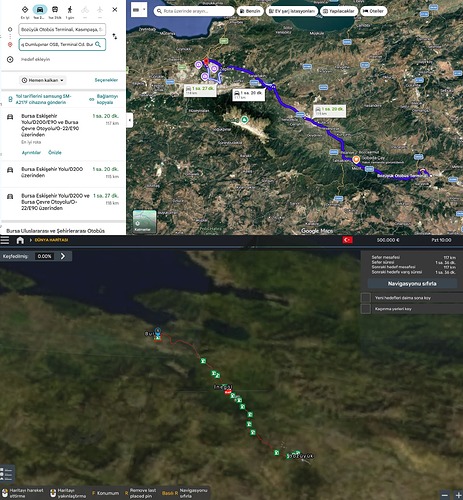Image resolution: width=463 pixels, height=500 pixels.
Task: Open the 'Hemen kalkan' departure time dropdown
Action: pyautogui.click(x=42, y=80)
